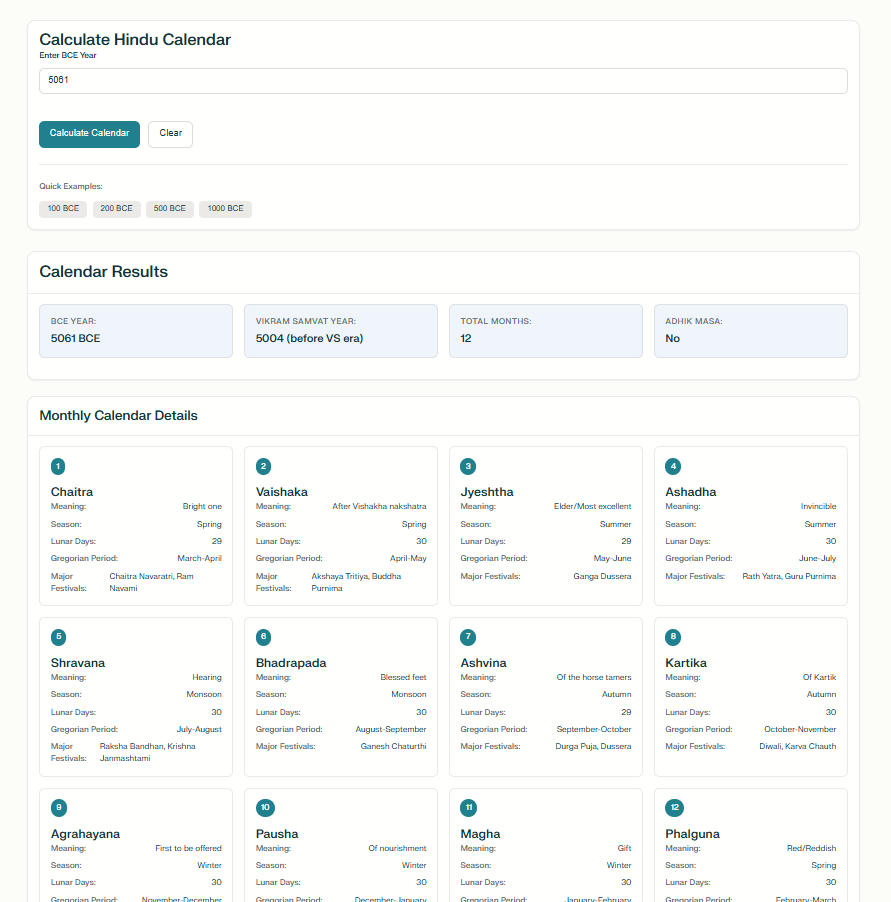Click the Shravana month name
891x902 pixels.
pos(78,663)
